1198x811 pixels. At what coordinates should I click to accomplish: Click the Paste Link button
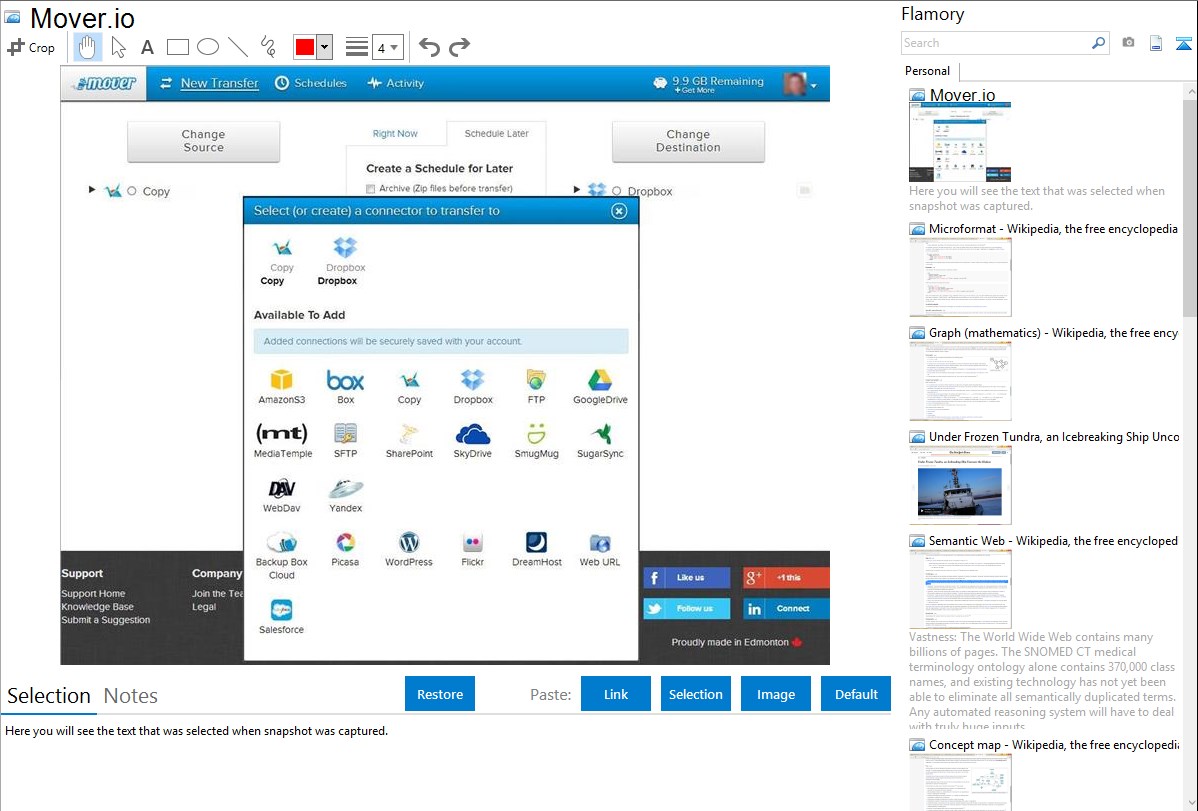tap(616, 694)
